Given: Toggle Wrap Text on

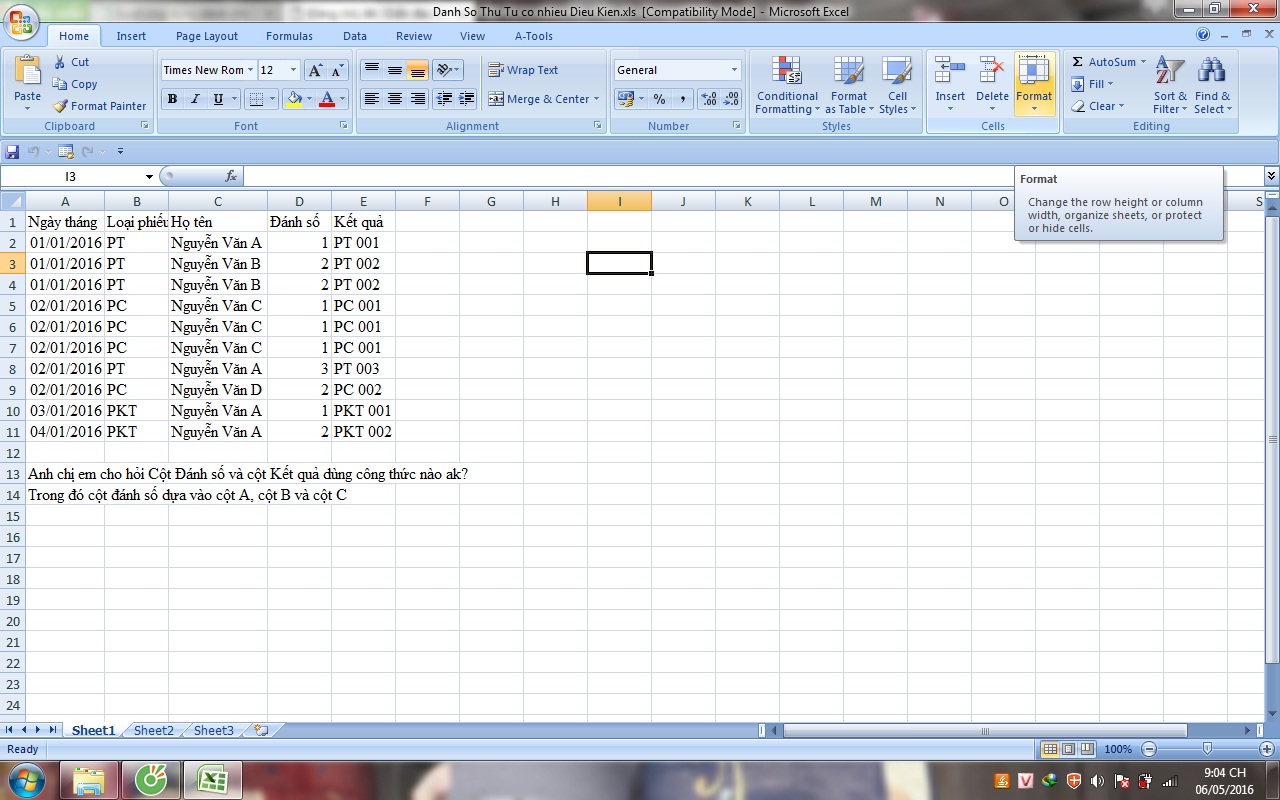Looking at the screenshot, I should coord(523,70).
